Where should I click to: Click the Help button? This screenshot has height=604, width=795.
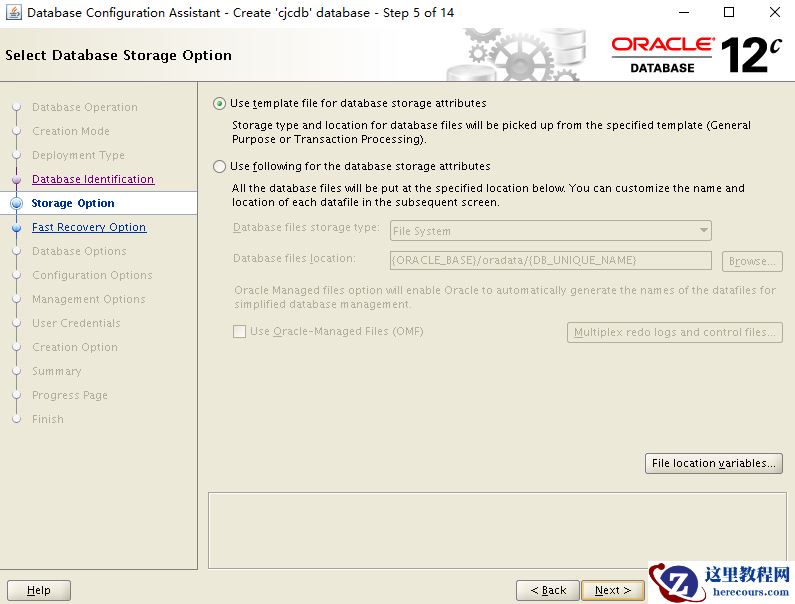39,590
